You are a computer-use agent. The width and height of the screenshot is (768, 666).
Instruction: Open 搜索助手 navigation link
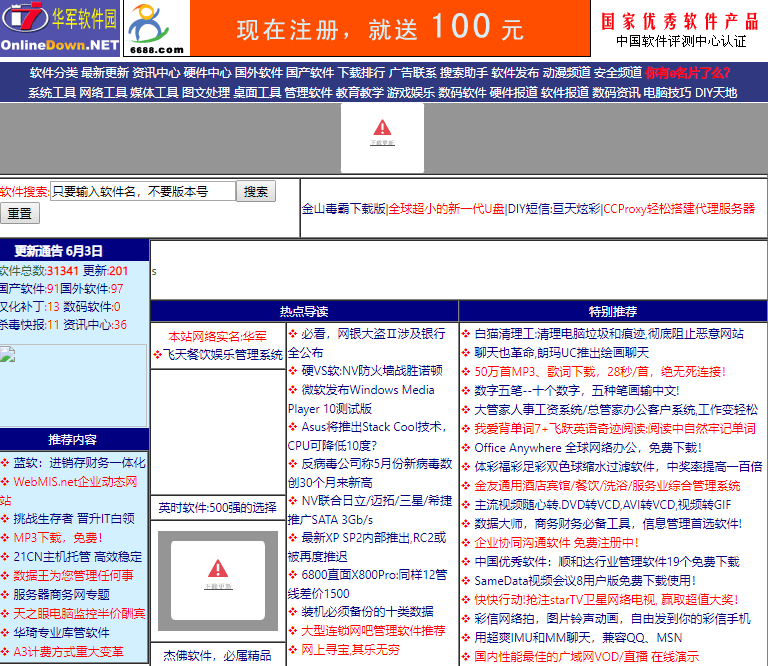[463, 73]
